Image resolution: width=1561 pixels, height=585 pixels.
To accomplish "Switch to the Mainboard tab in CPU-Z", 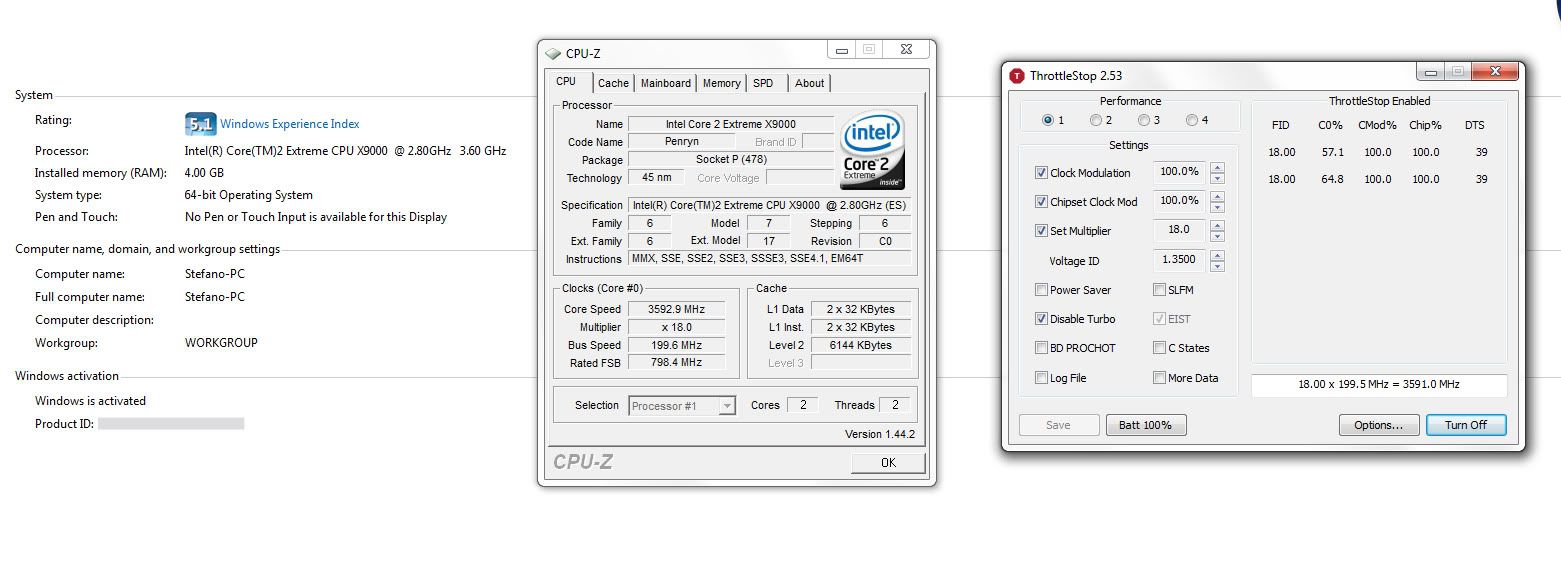I will [665, 83].
